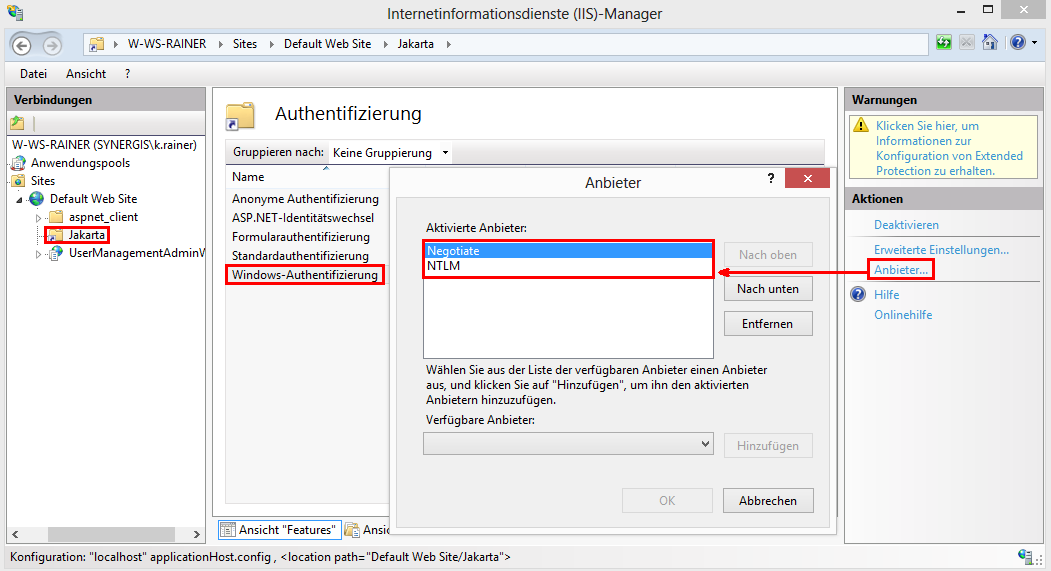Open the Verfügbare Anbieter dropdown list
This screenshot has width=1051, height=571.
(705, 444)
